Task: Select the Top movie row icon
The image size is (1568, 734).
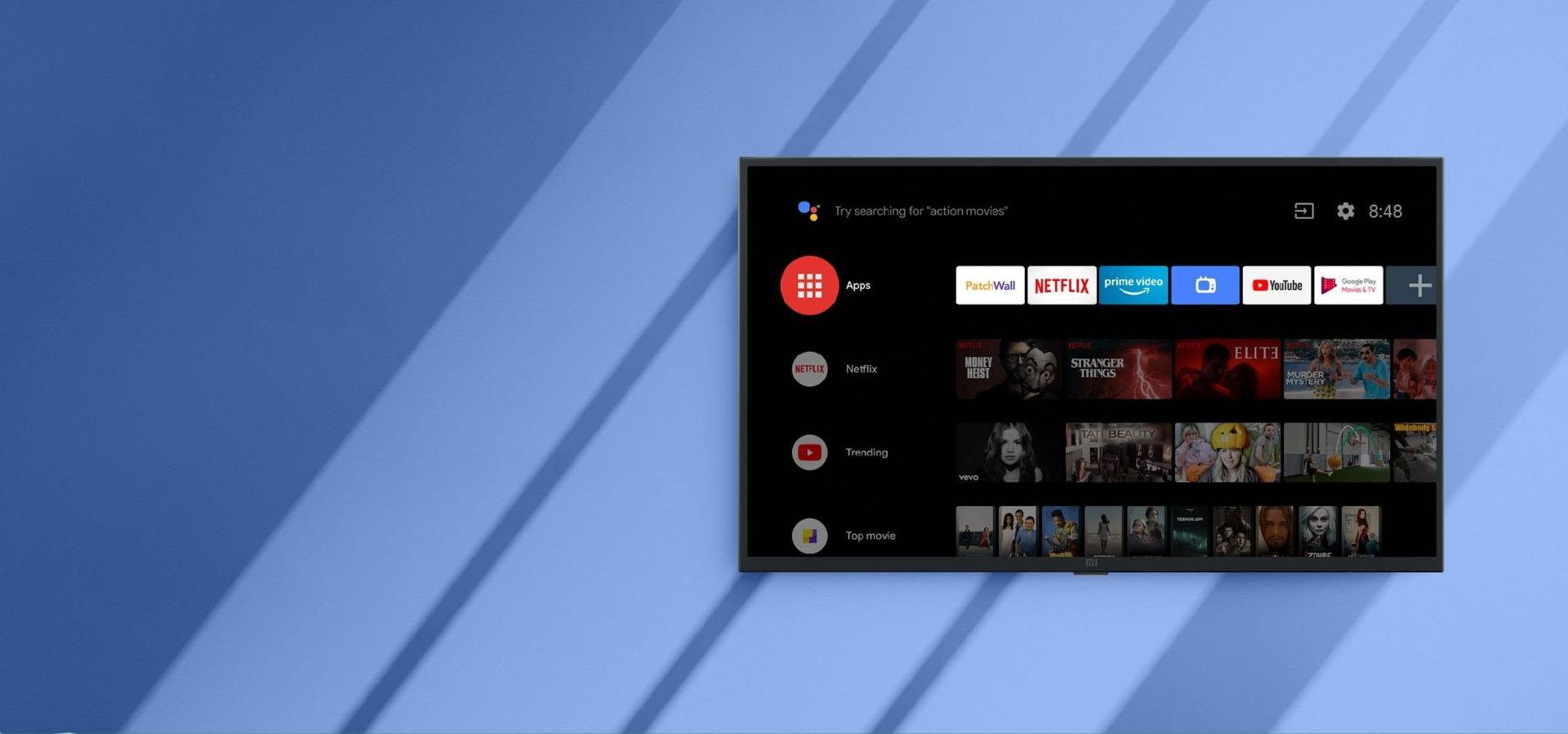Action: pos(809,536)
